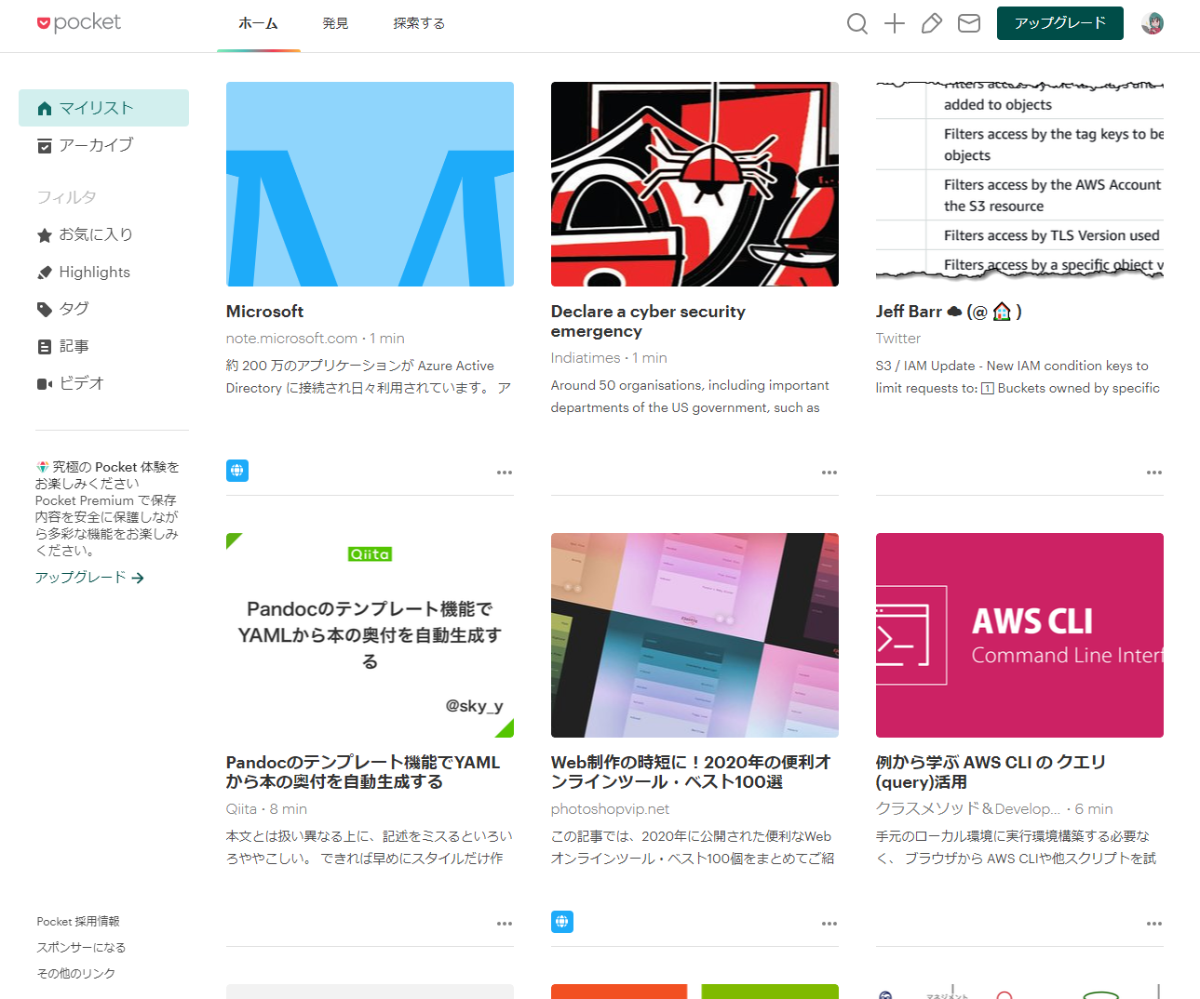This screenshot has height=999, width=1200.
Task: Select マイリスト in the sidebar
Action: point(103,108)
